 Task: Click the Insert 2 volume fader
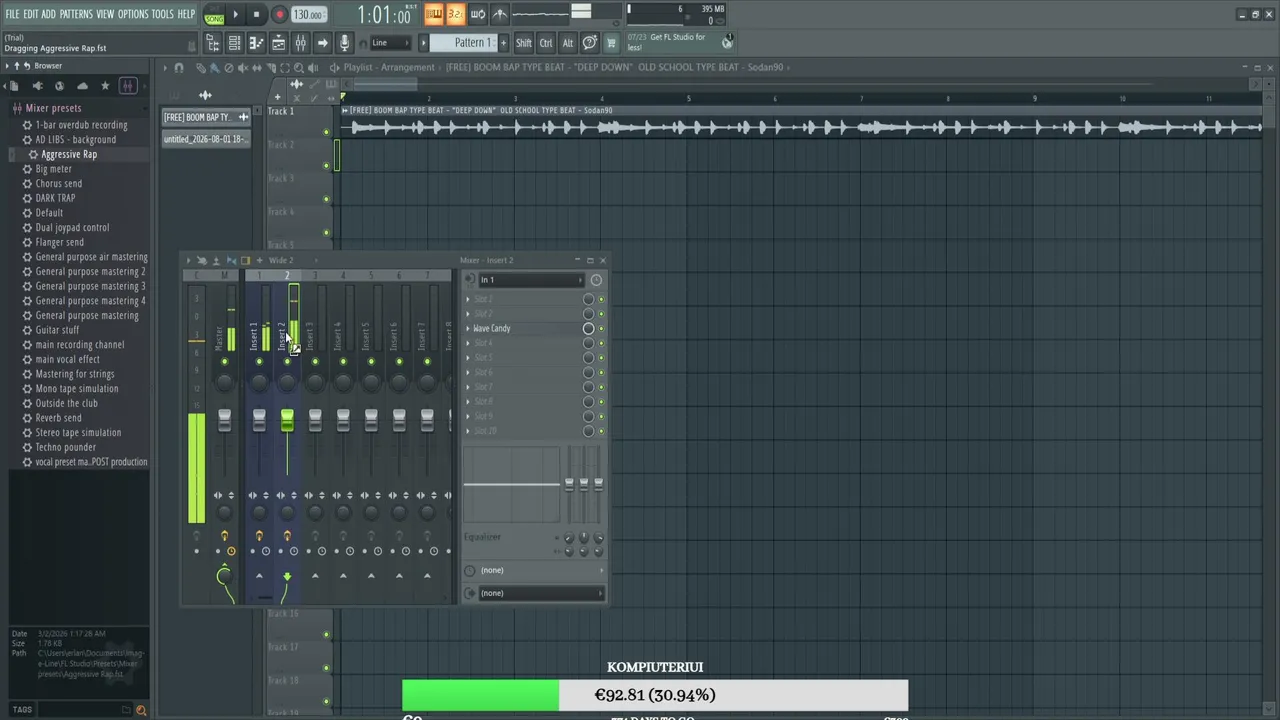click(287, 421)
